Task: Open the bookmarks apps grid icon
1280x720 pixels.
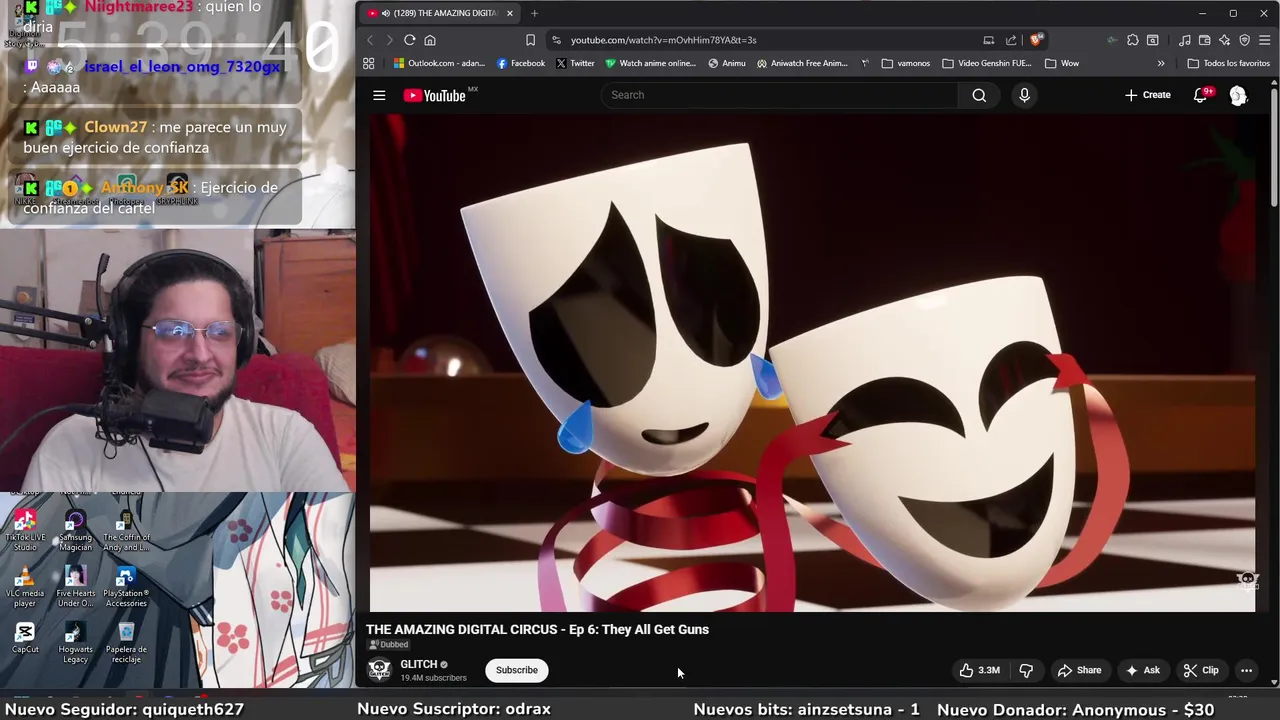Action: (x=368, y=63)
